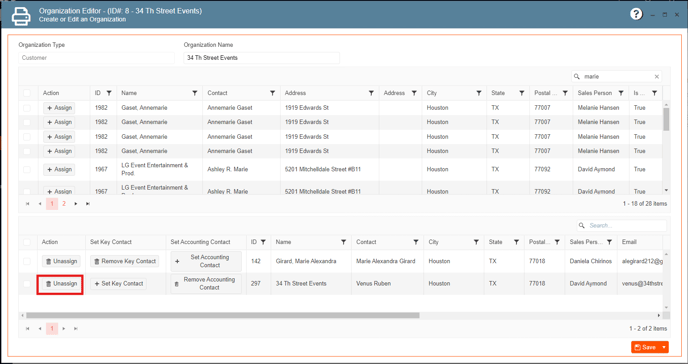Open filter for the Is... column

(x=654, y=93)
